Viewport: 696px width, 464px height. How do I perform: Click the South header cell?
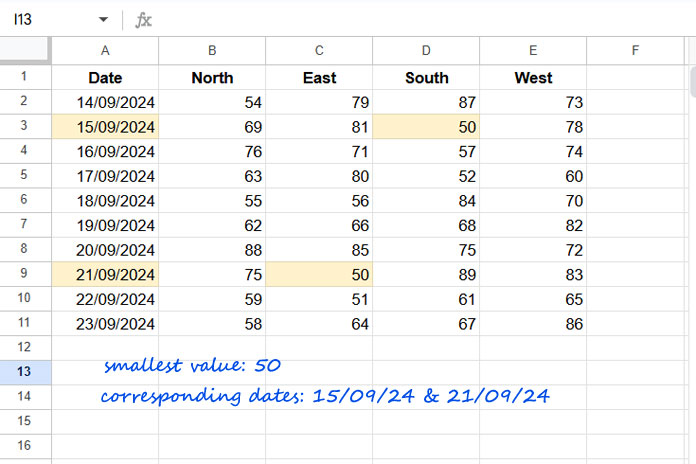pyautogui.click(x=426, y=78)
